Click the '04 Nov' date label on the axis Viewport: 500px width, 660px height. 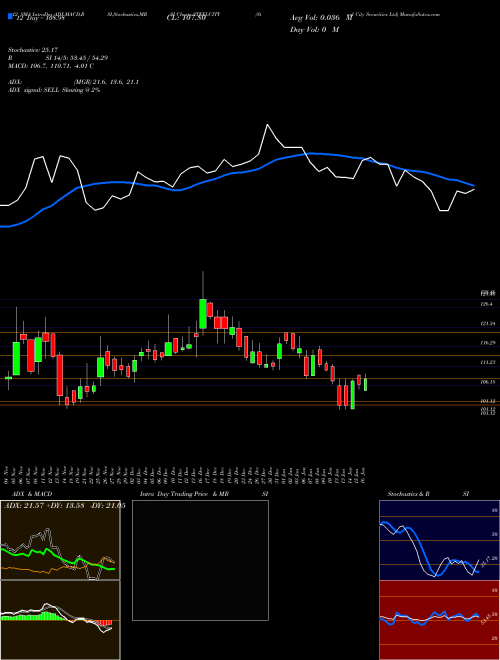tap(7, 474)
